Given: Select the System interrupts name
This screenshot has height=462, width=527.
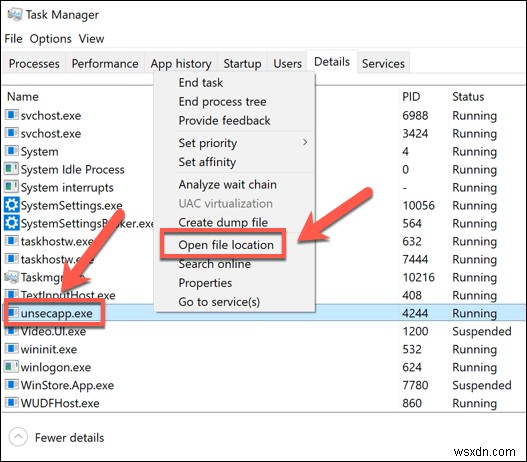Looking at the screenshot, I should 67,187.
